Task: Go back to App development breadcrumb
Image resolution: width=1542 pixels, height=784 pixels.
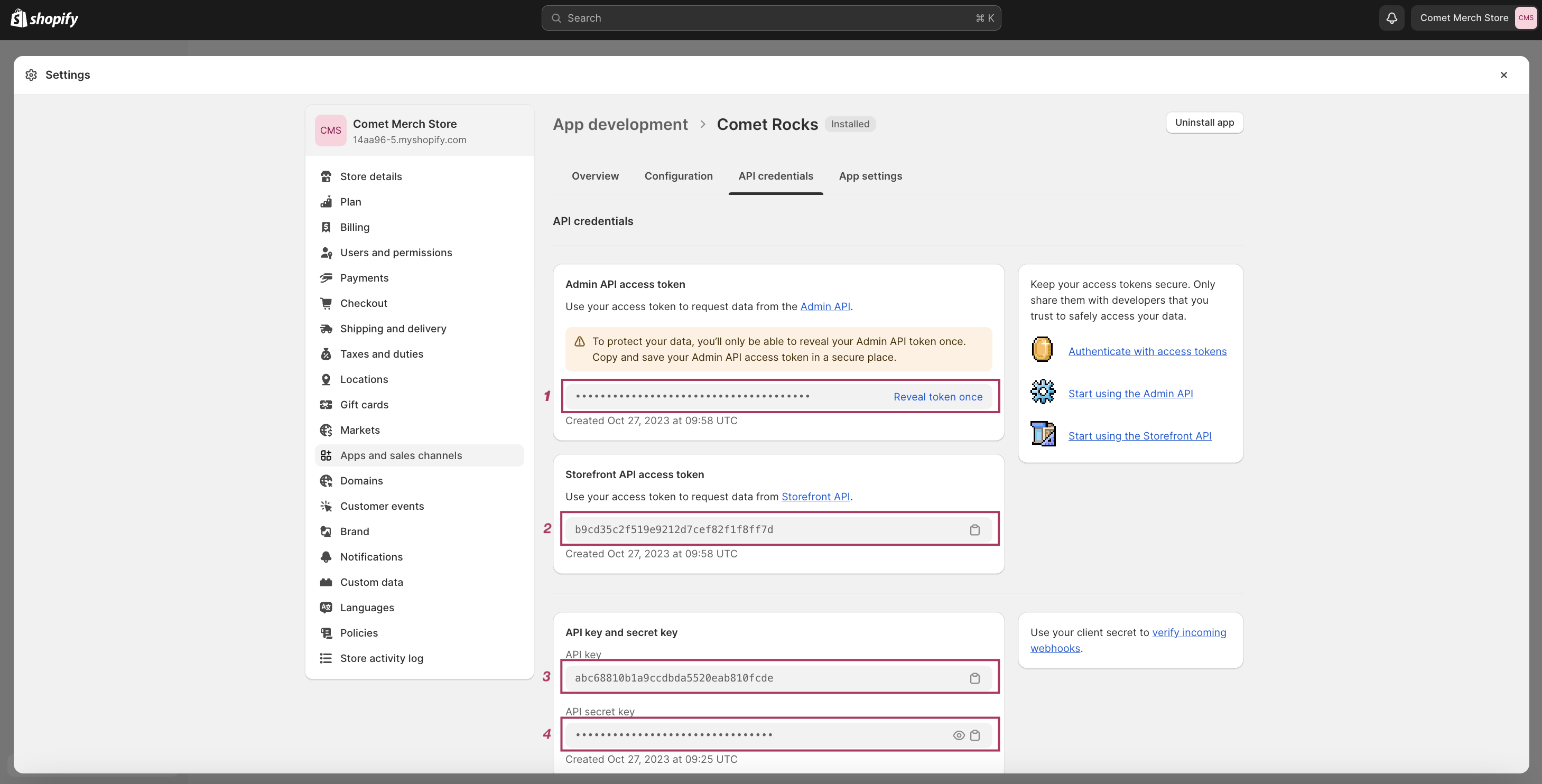Action: click(x=619, y=125)
